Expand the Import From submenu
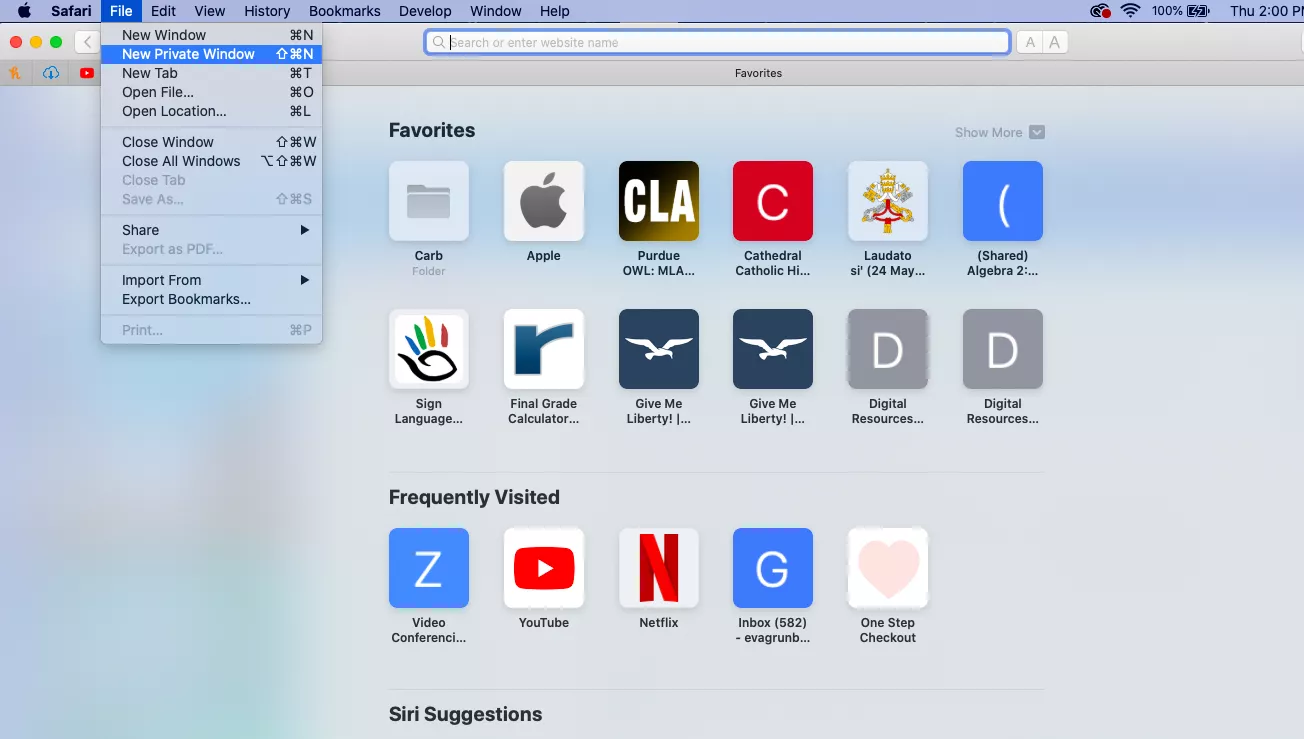The width and height of the screenshot is (1304, 739). pos(211,280)
